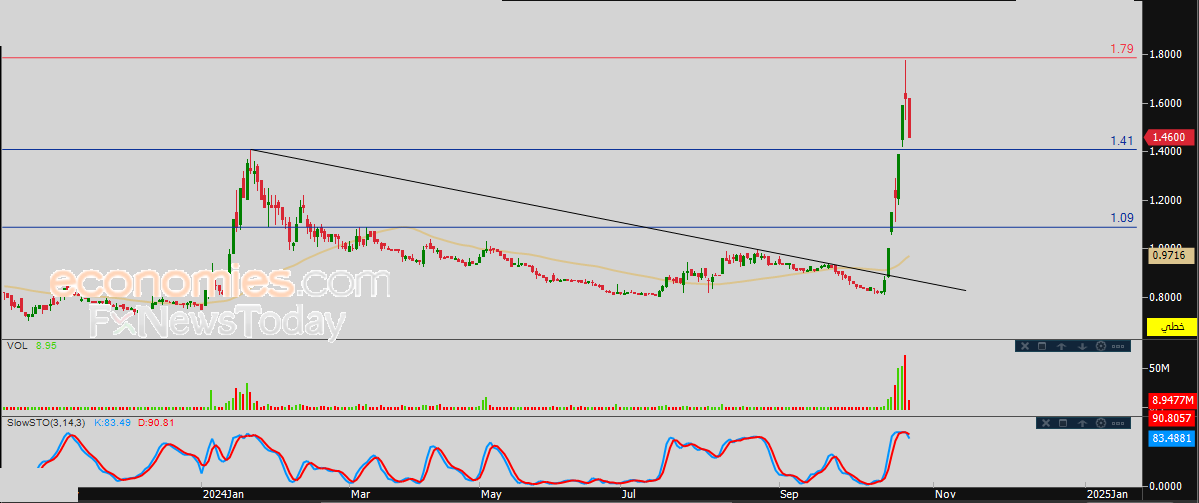Image resolution: width=1199 pixels, height=503 pixels.
Task: Select the red 1.79 resistance line label
Action: [1122, 49]
